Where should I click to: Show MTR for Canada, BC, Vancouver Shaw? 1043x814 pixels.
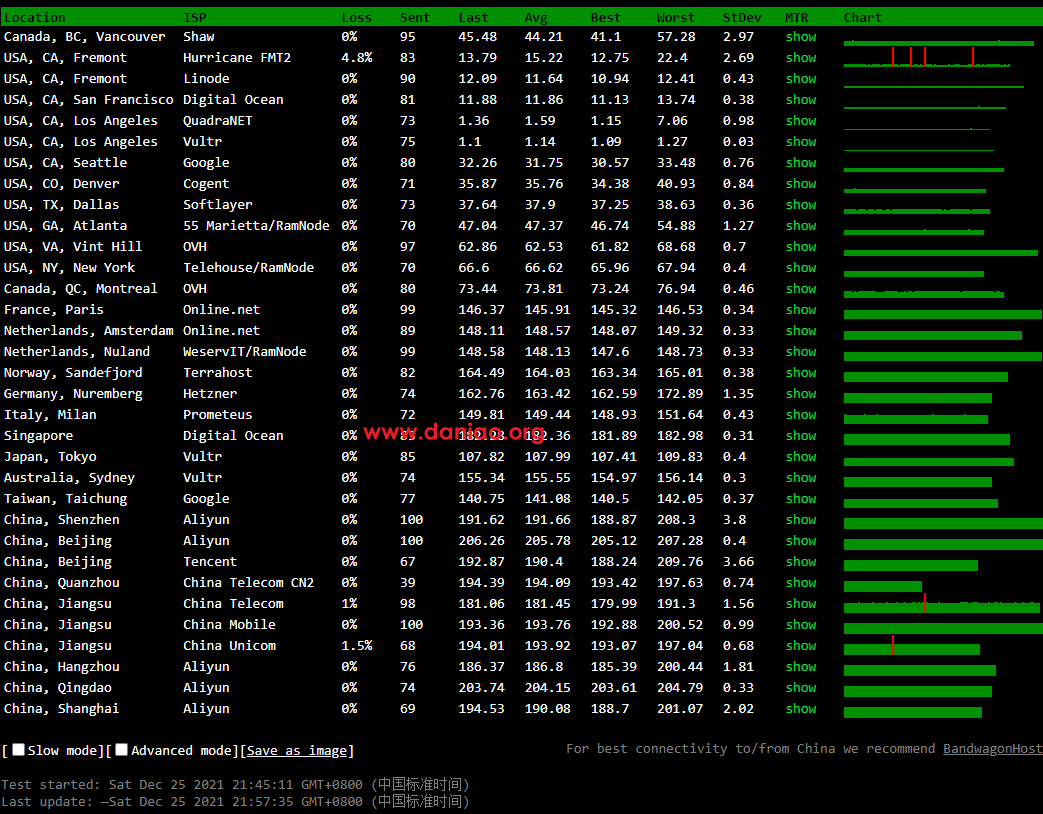[801, 37]
